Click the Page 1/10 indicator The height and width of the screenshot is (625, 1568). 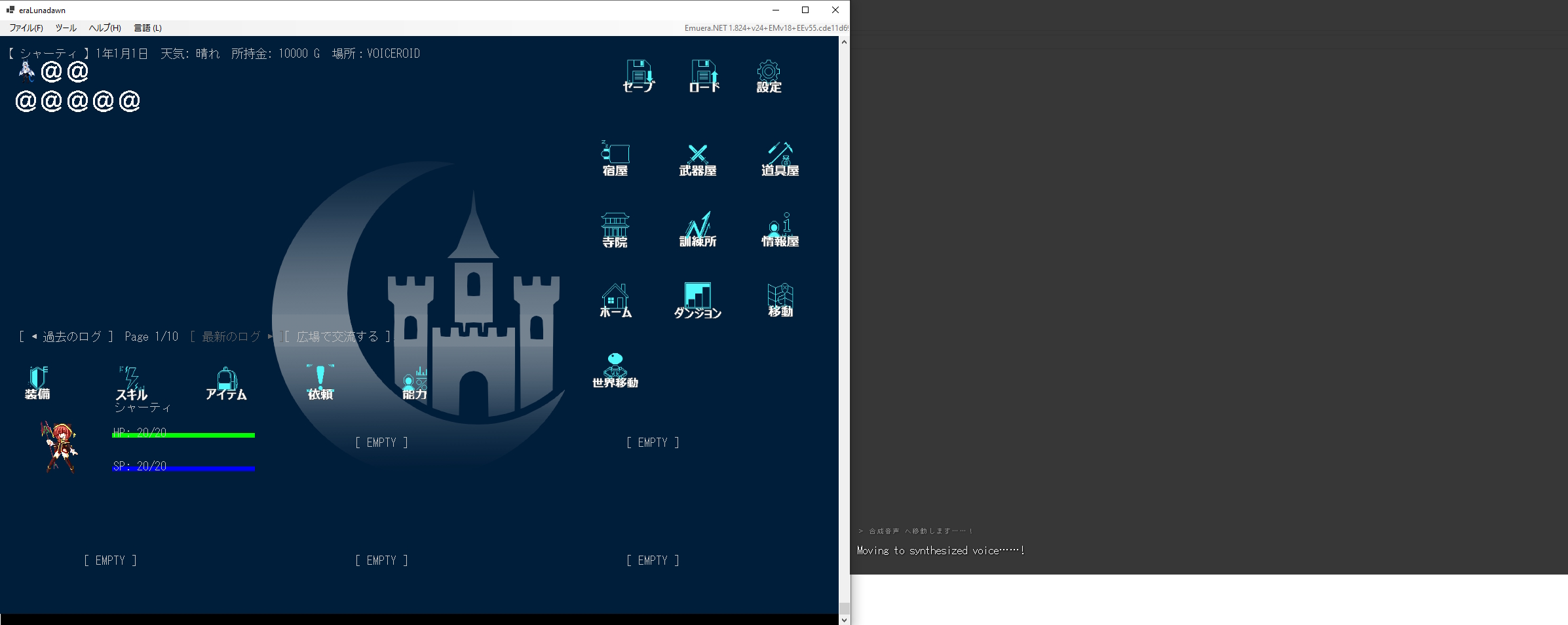151,337
